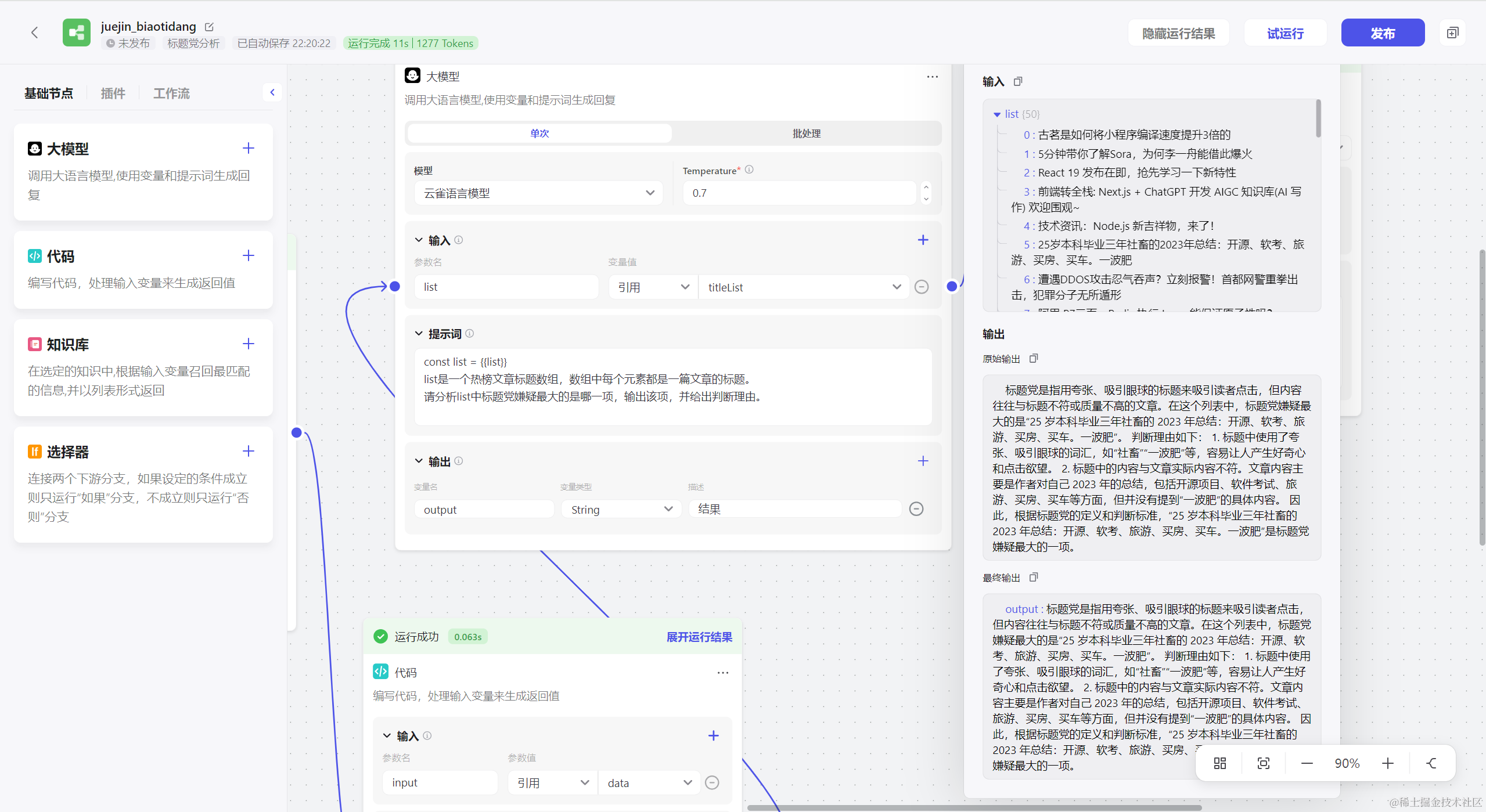The height and width of the screenshot is (812, 1486).
Task: Switch to the 插件 tab
Action: [113, 93]
